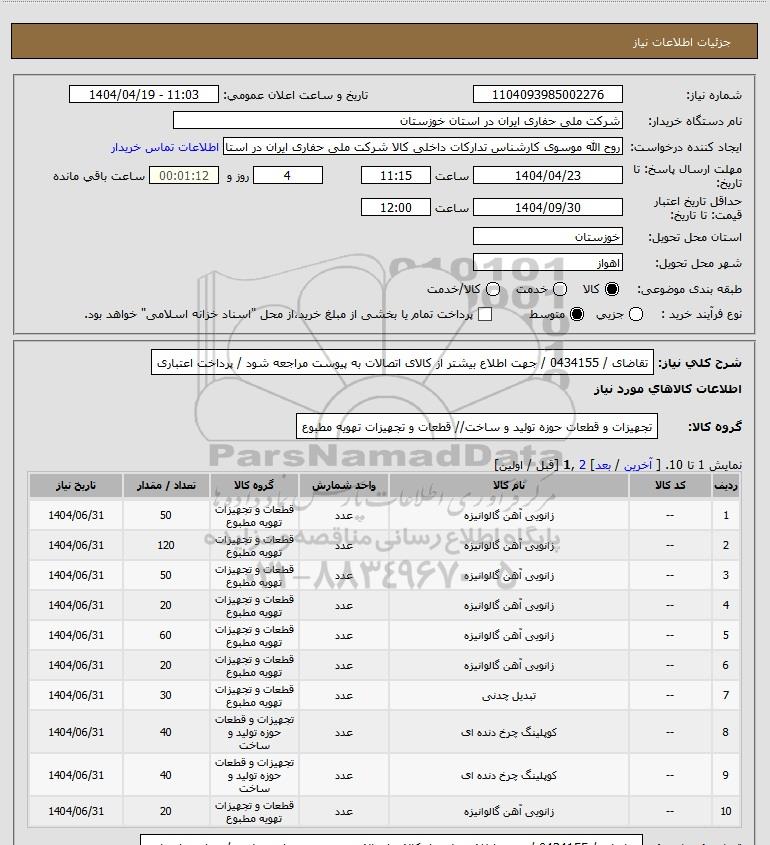This screenshot has height=845, width=770.
Task: Select the خدمت radio button
Action: click(x=560, y=289)
